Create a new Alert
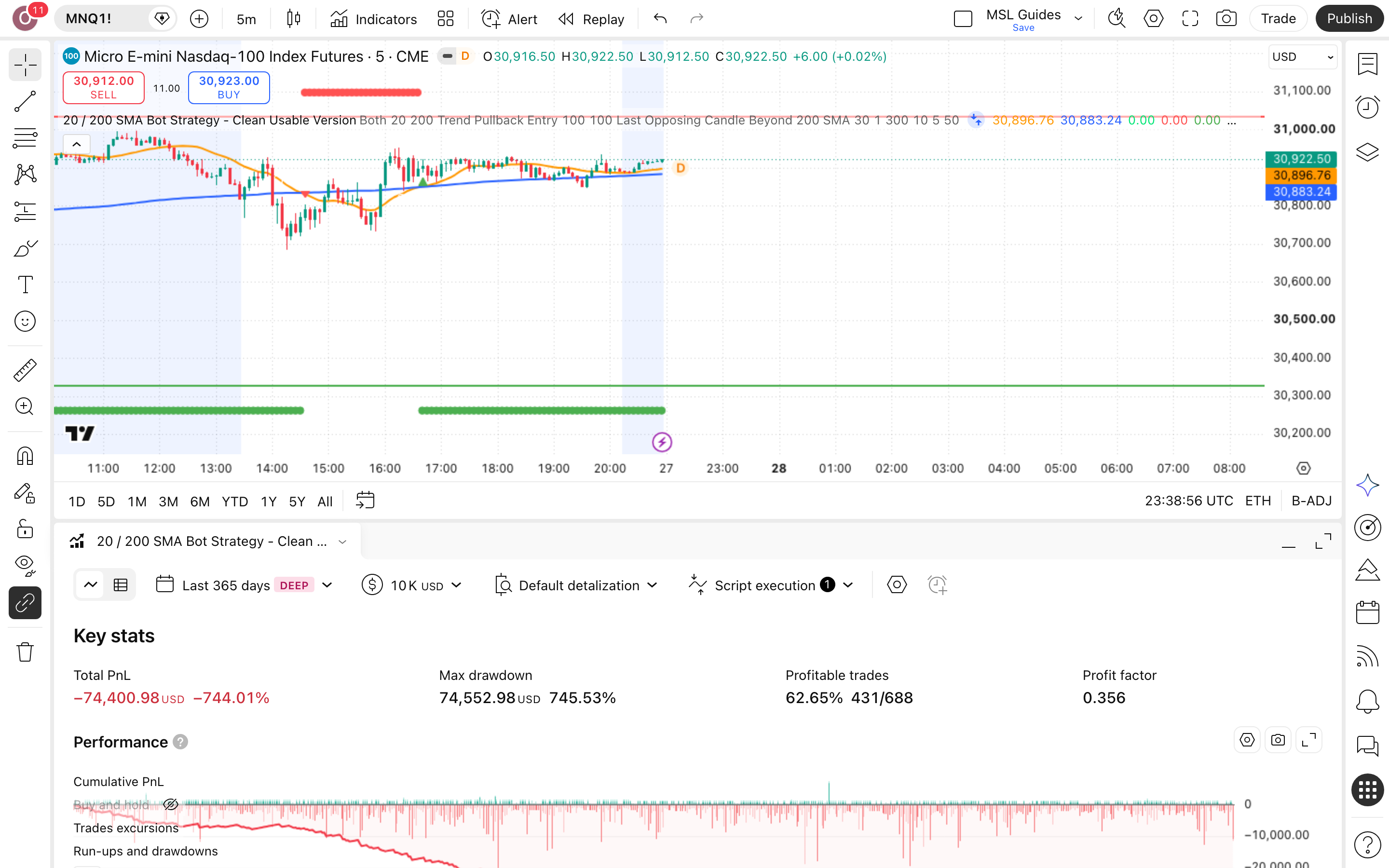 (509, 19)
